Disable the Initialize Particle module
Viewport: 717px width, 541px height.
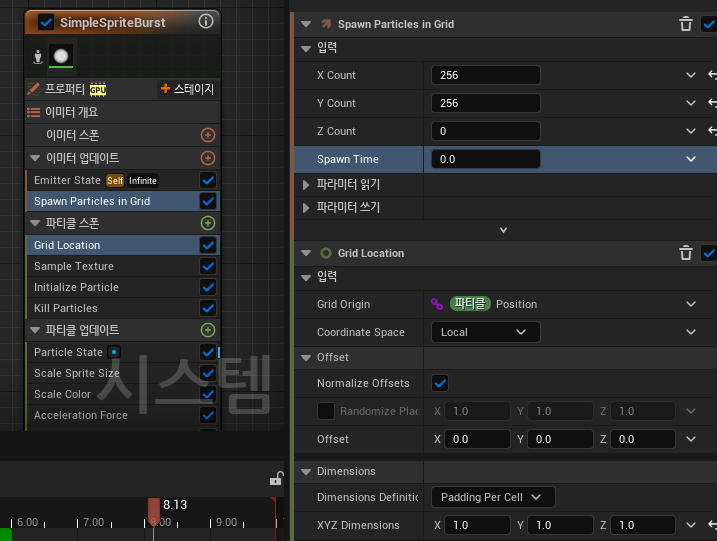coord(208,287)
